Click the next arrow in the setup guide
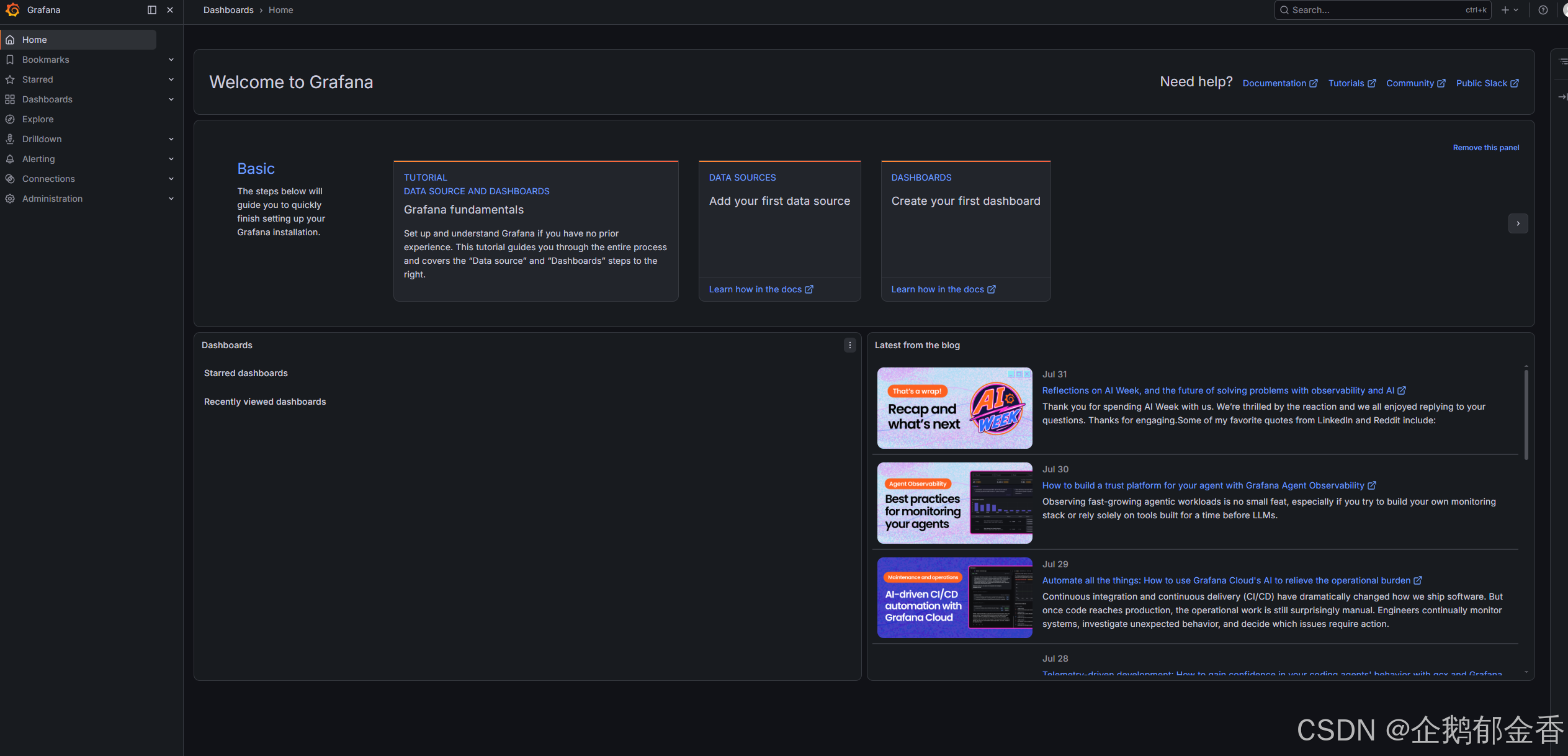This screenshot has height=756, width=1568. [x=1518, y=223]
